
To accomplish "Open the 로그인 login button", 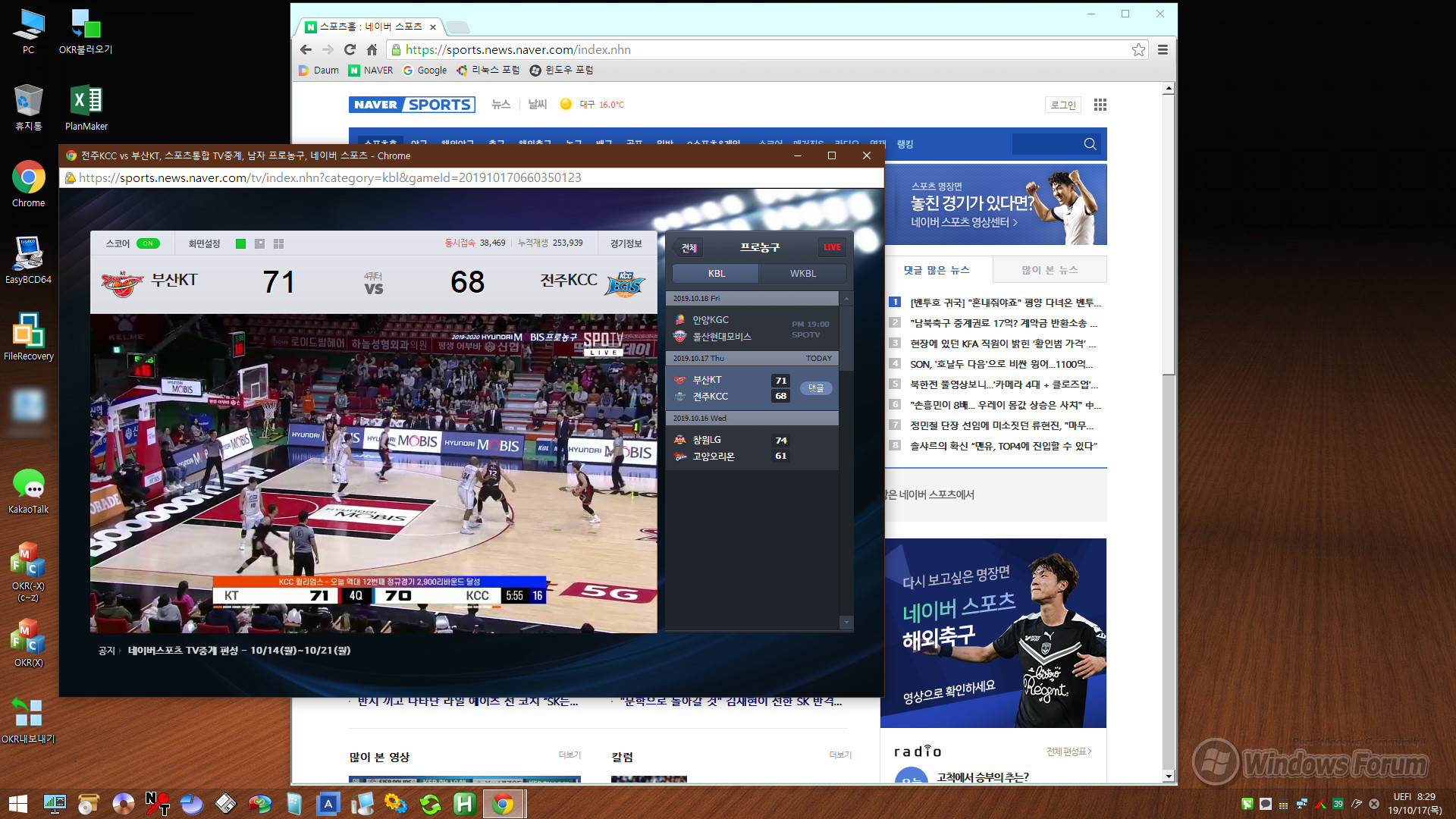I will pyautogui.click(x=1063, y=105).
